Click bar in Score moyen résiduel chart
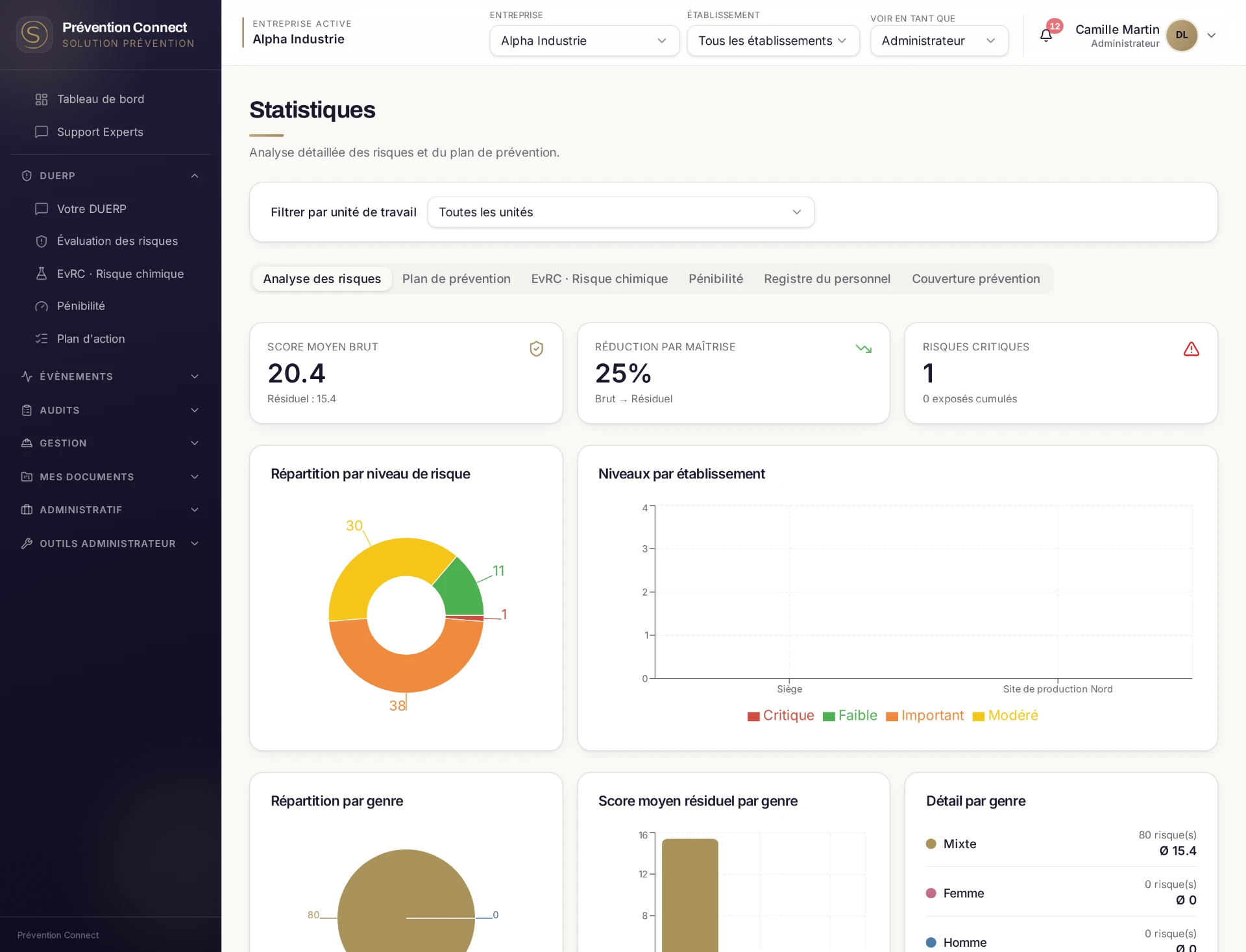The width and height of the screenshot is (1246, 952). pos(690,896)
